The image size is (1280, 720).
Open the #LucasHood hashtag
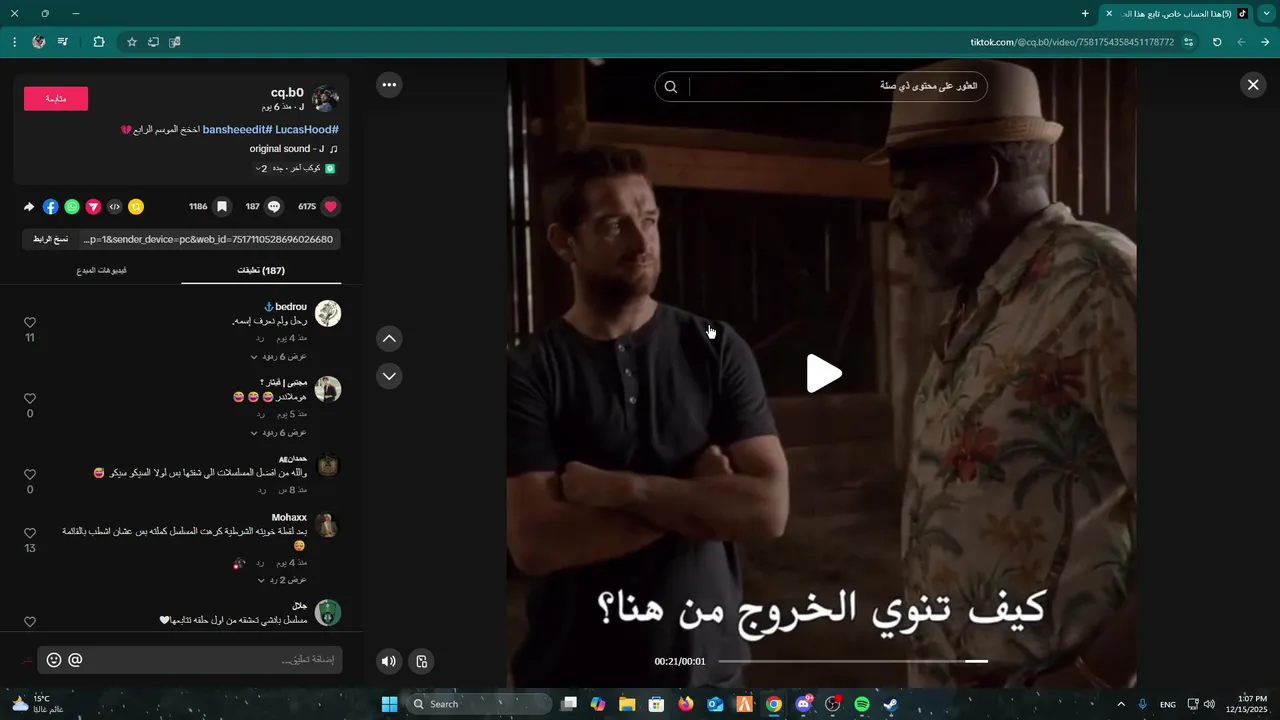point(307,130)
